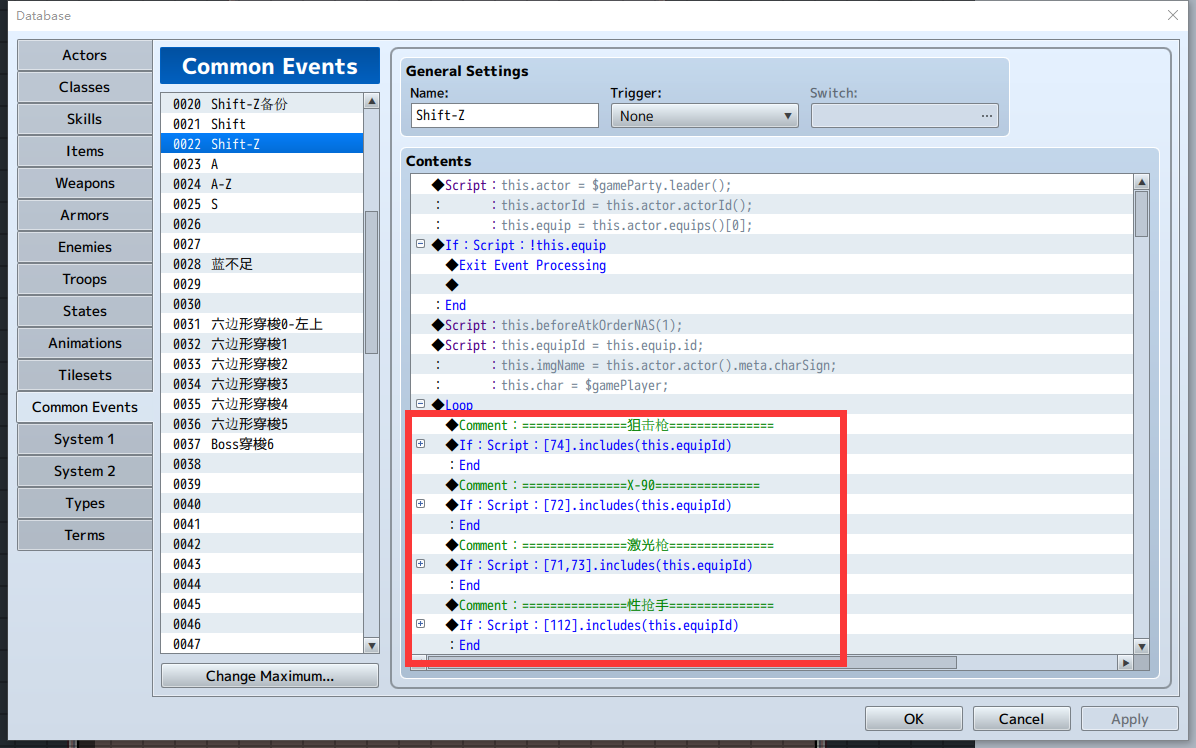Close the Database window
The height and width of the screenshot is (748, 1196).
[1172, 15]
